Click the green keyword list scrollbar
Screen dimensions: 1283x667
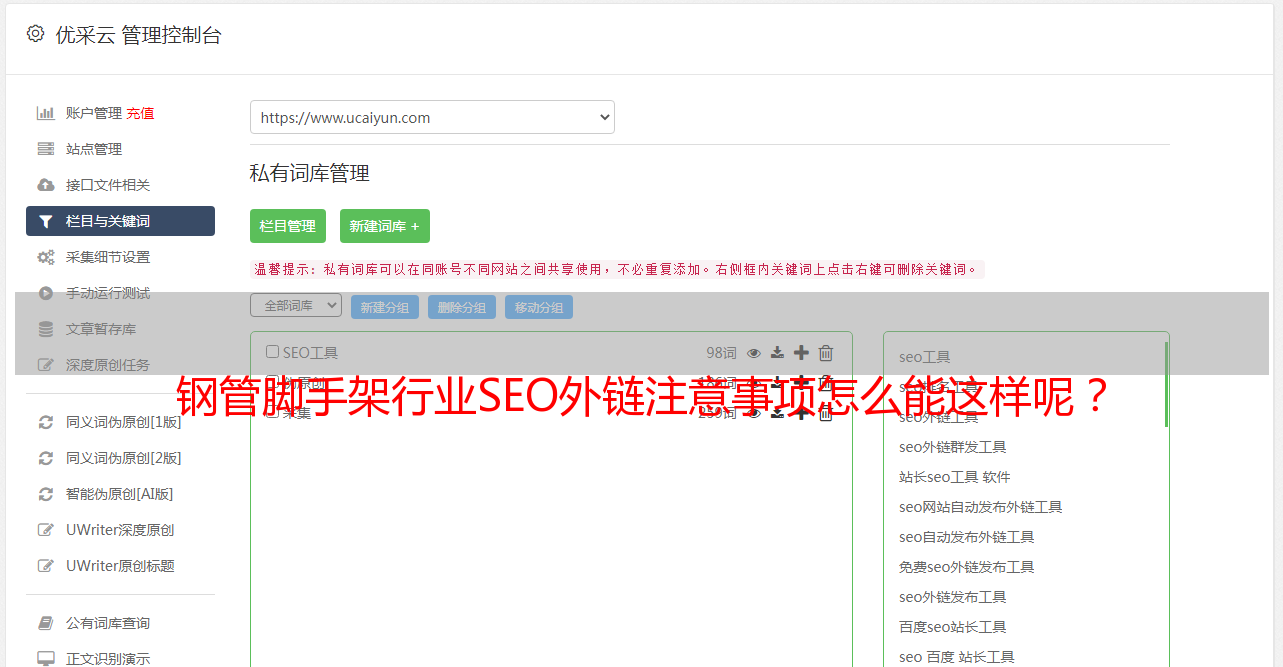1166,384
